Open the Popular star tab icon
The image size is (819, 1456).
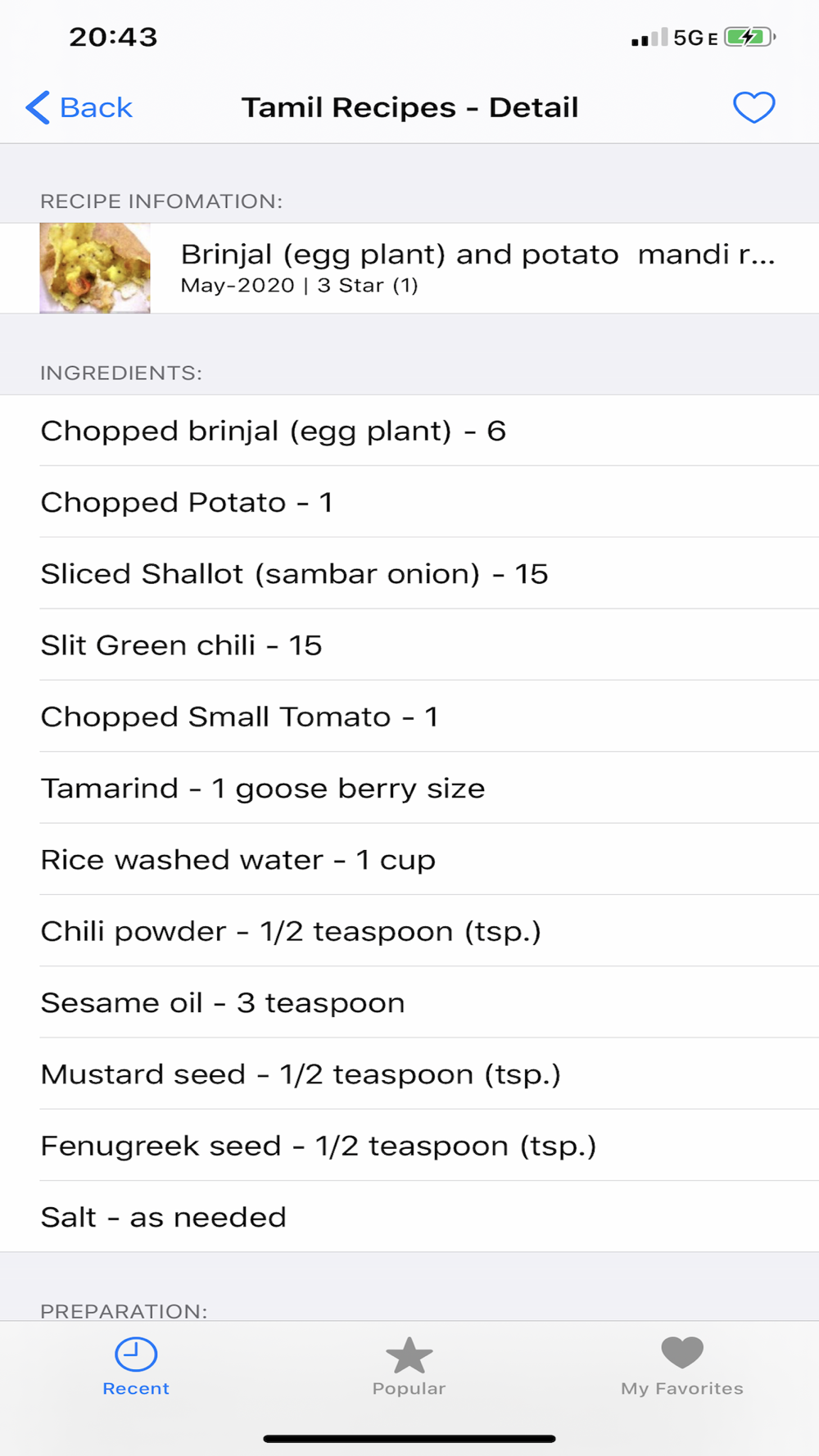point(409,1355)
